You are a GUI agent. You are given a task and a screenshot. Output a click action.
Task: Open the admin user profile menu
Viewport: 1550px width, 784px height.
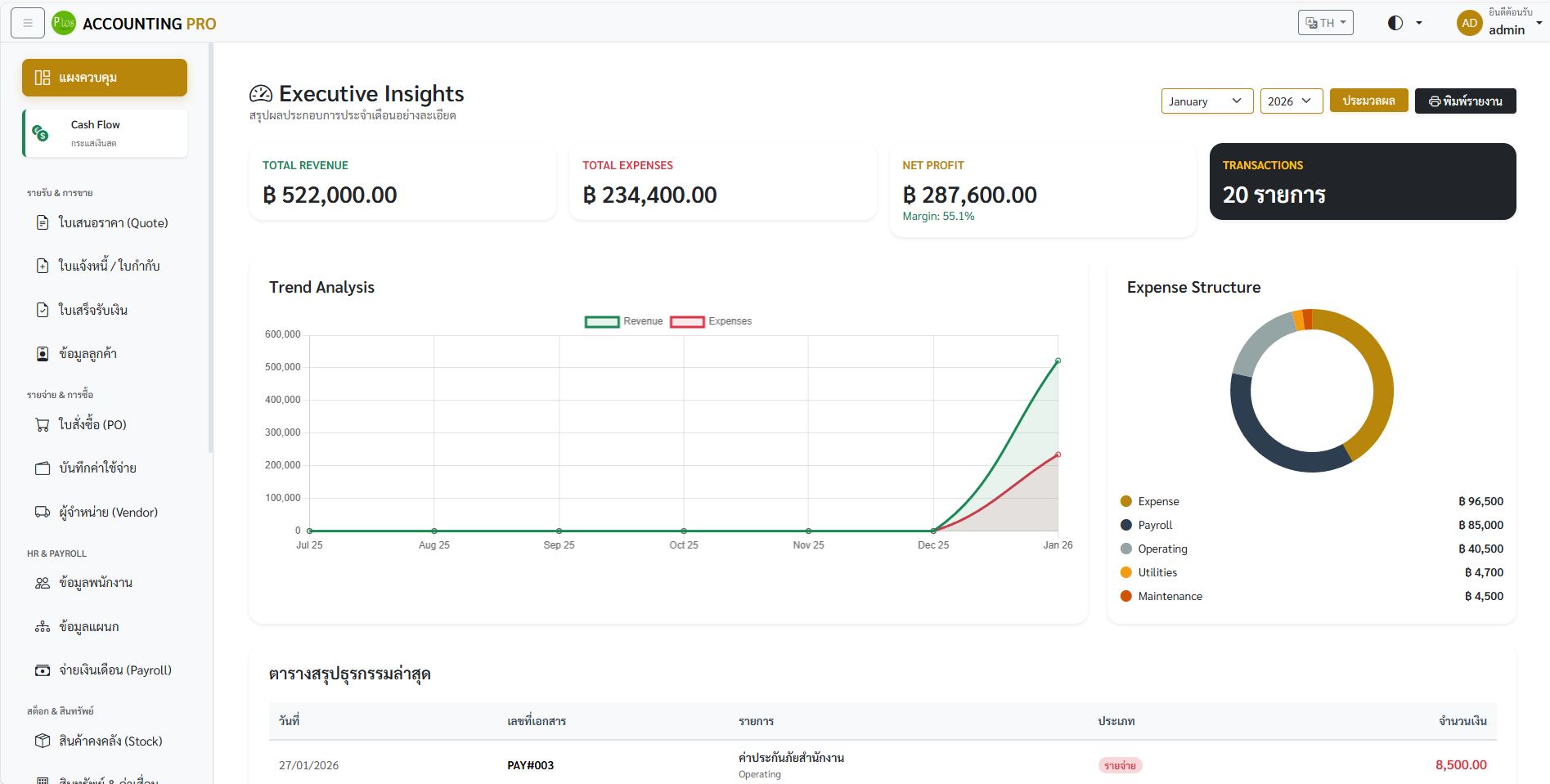pos(1498,23)
